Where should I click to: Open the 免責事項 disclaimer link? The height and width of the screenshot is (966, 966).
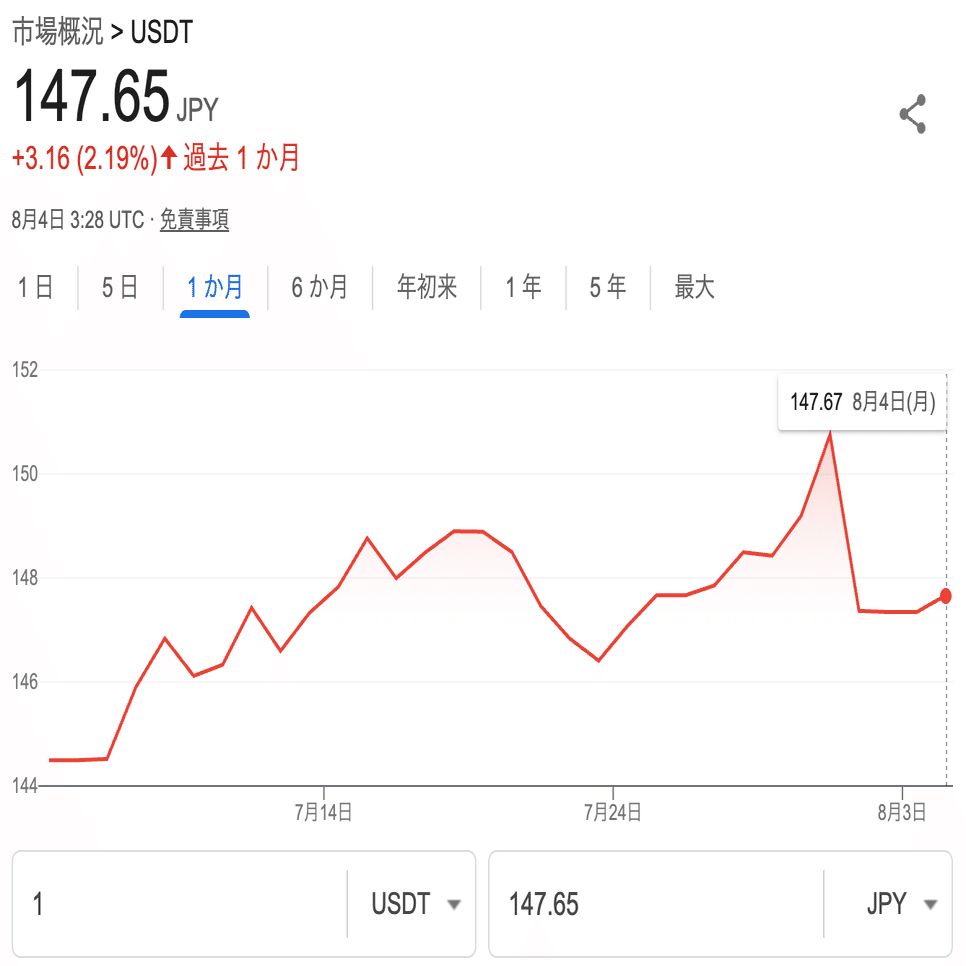(195, 220)
